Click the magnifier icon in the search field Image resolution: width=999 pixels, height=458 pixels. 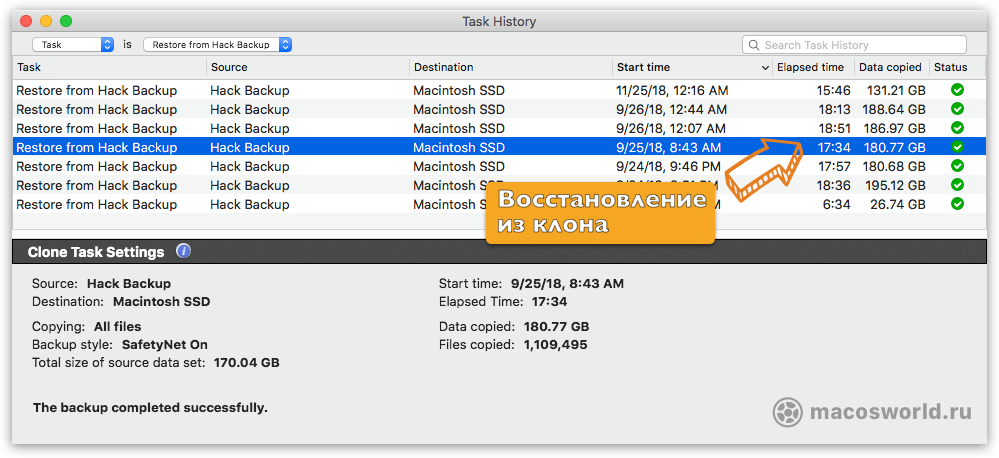[754, 45]
